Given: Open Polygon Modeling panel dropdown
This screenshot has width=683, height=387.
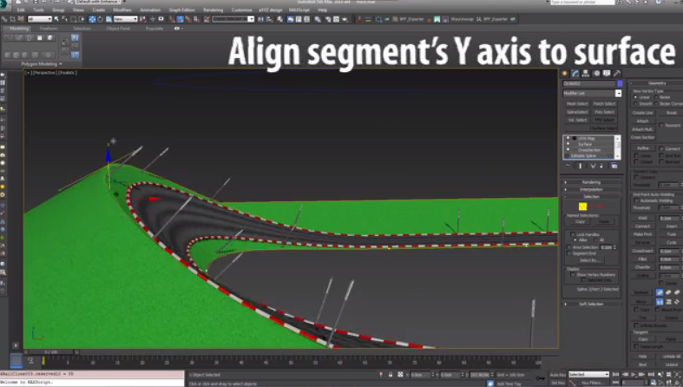Looking at the screenshot, I should 41,64.
